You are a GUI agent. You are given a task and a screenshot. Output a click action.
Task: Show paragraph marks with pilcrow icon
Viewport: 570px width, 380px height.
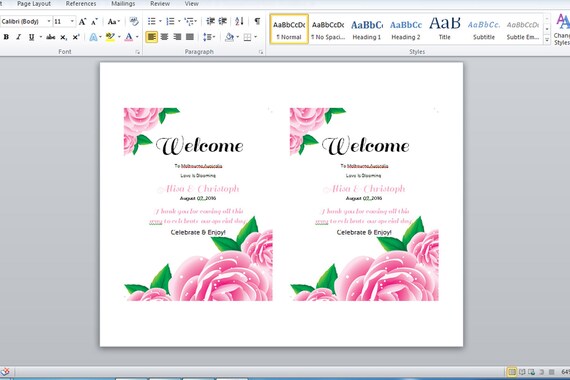point(257,21)
